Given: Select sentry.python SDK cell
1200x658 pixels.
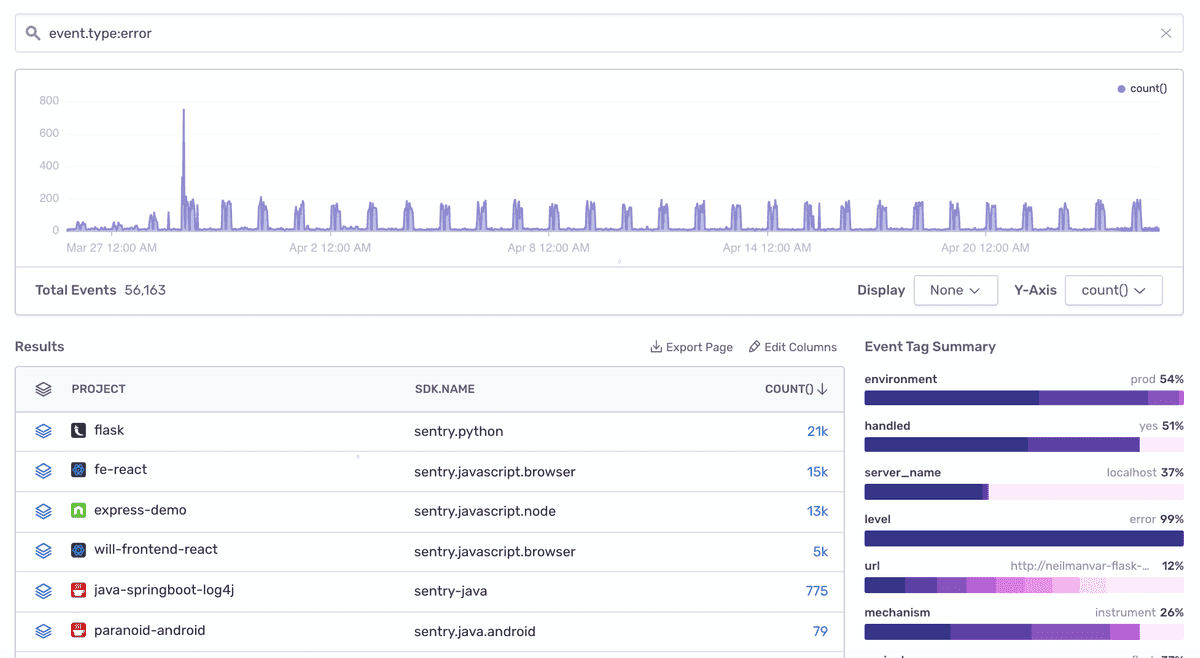Looking at the screenshot, I should coord(459,431).
